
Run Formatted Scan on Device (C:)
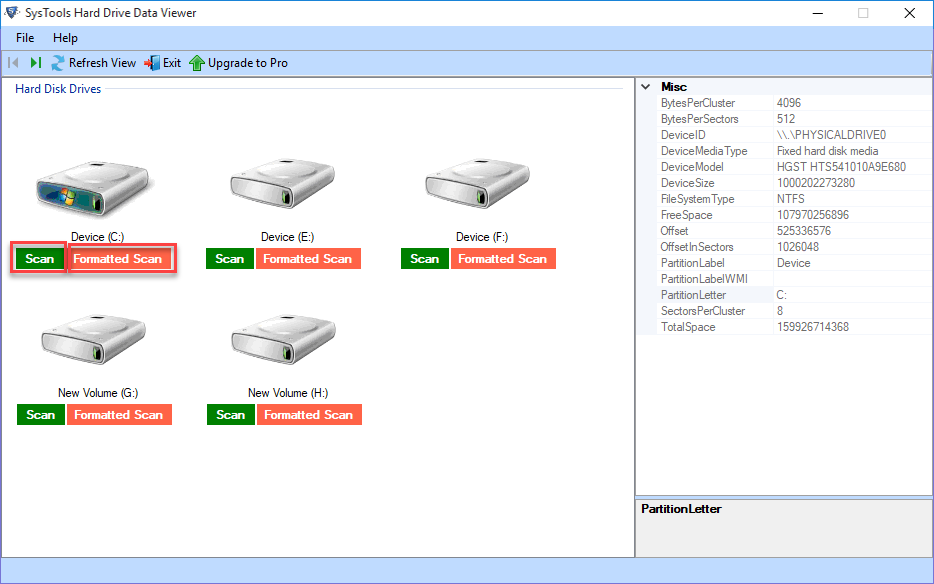[118, 259]
